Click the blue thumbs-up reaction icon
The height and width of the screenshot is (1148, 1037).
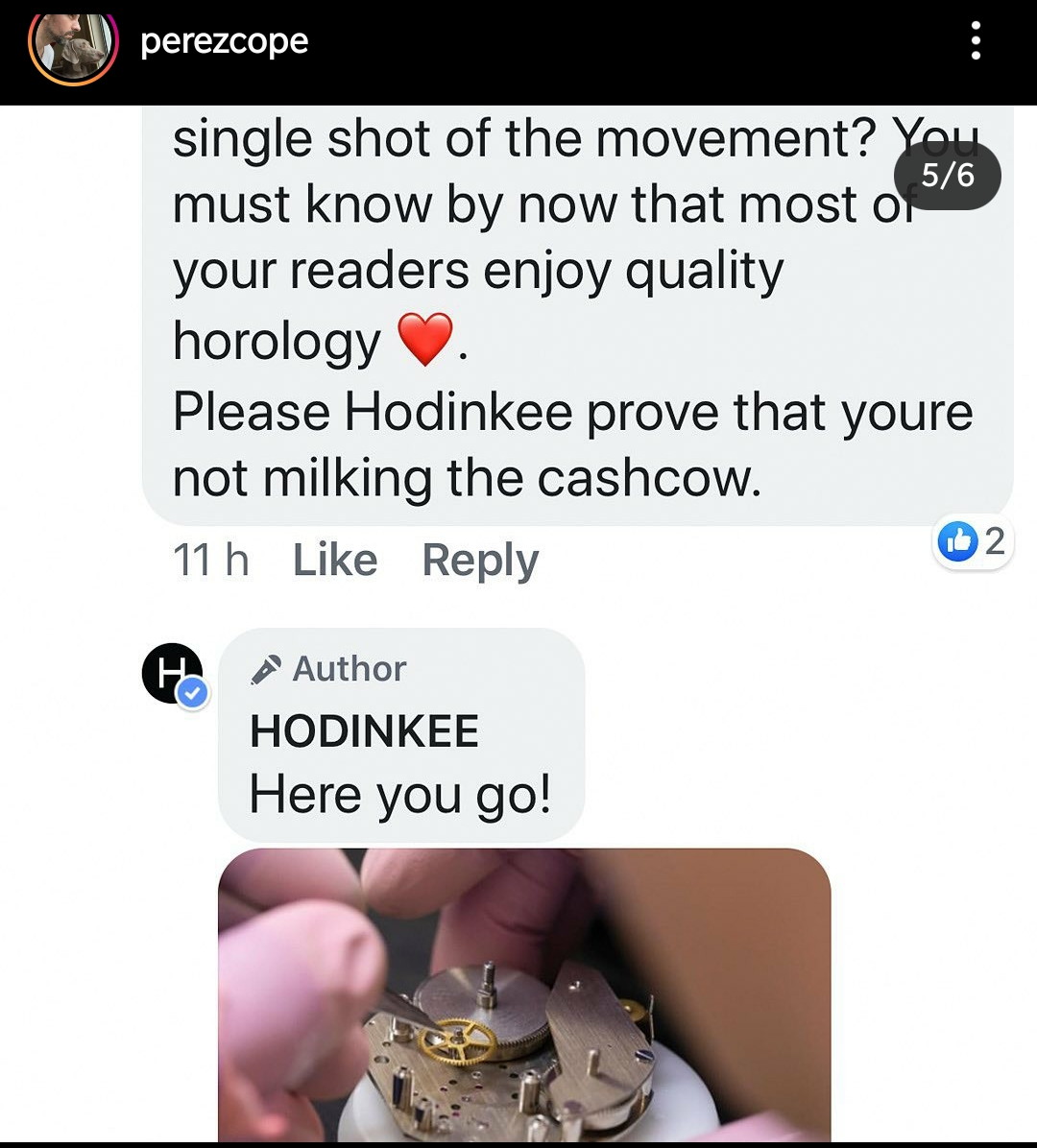click(958, 541)
